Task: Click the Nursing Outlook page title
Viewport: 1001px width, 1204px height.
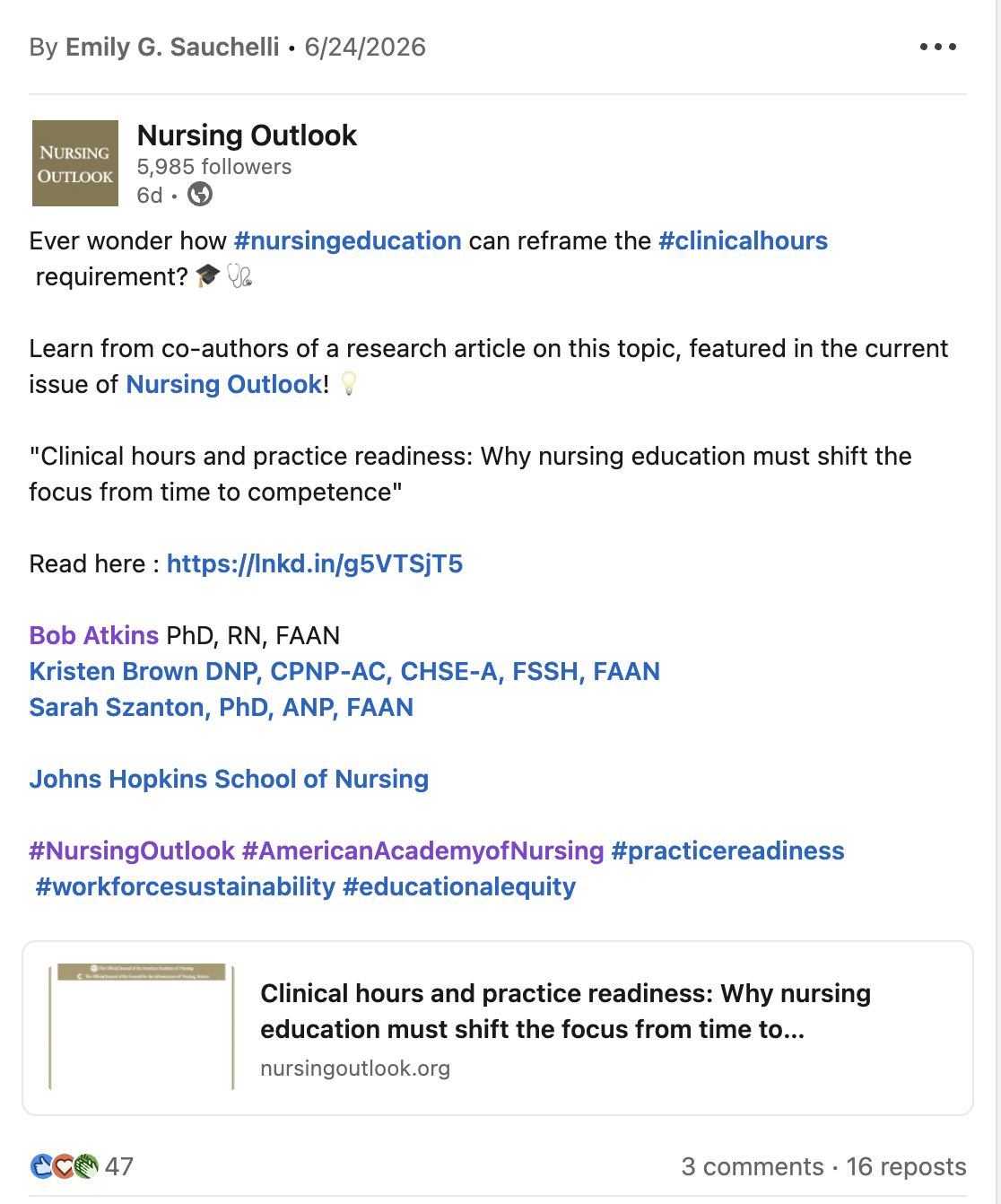Action: coord(247,135)
